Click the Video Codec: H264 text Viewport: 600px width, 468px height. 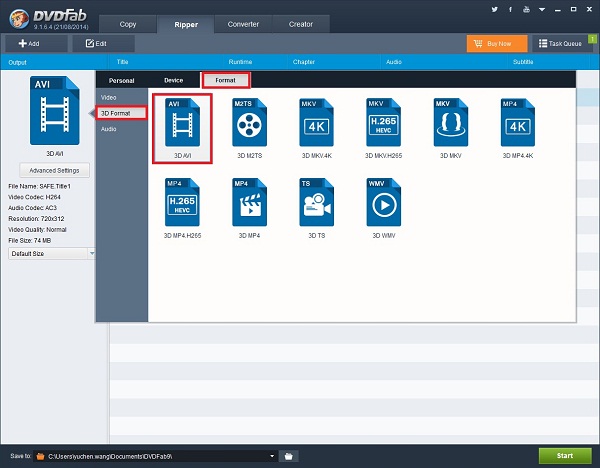[x=34, y=197]
